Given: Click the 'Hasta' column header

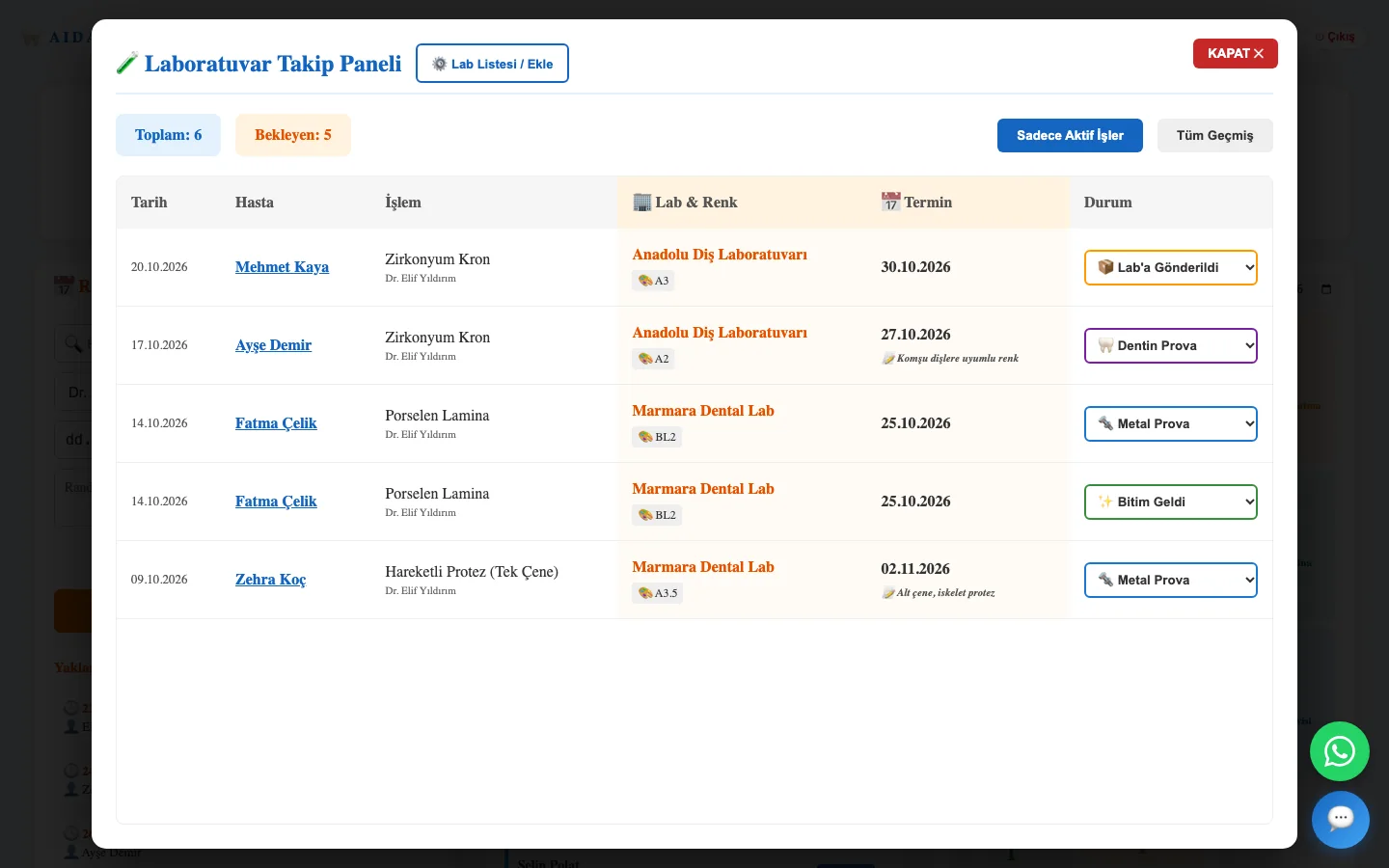Looking at the screenshot, I should pyautogui.click(x=255, y=203).
